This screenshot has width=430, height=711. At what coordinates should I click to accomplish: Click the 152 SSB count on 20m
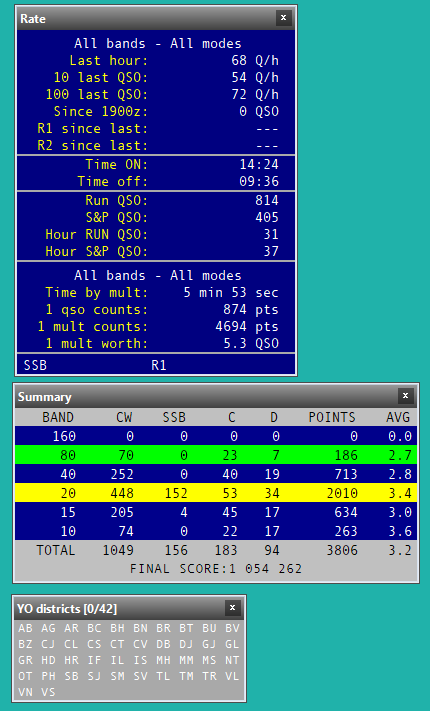pyautogui.click(x=174, y=493)
